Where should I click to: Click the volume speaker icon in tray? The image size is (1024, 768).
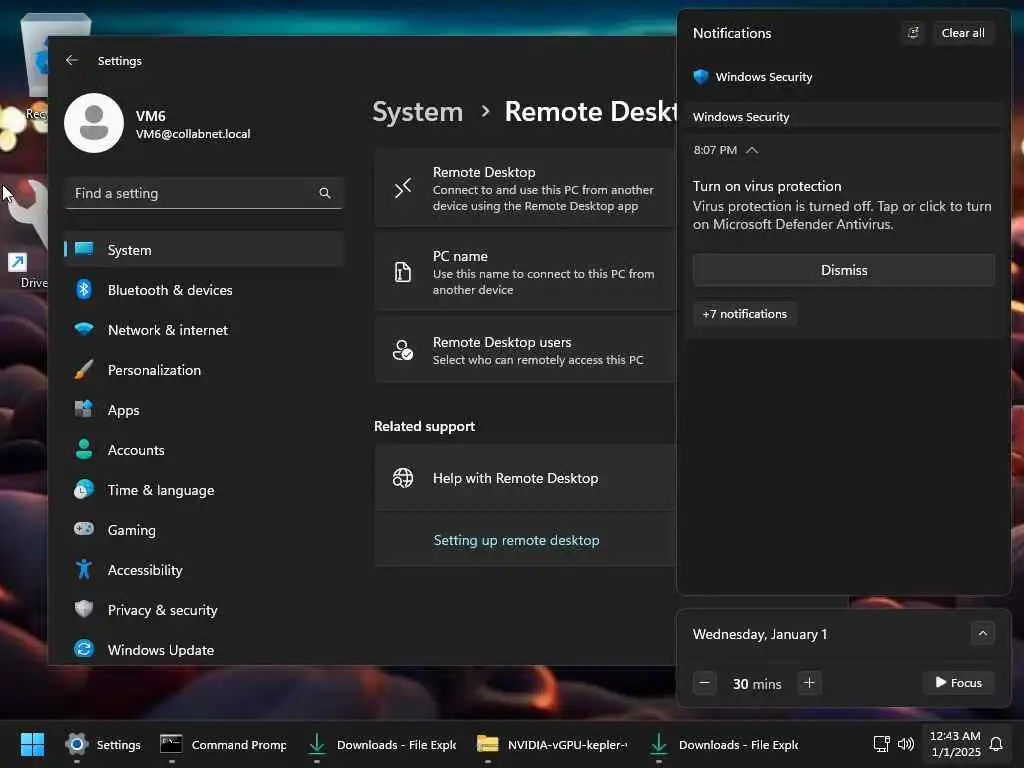(x=906, y=744)
